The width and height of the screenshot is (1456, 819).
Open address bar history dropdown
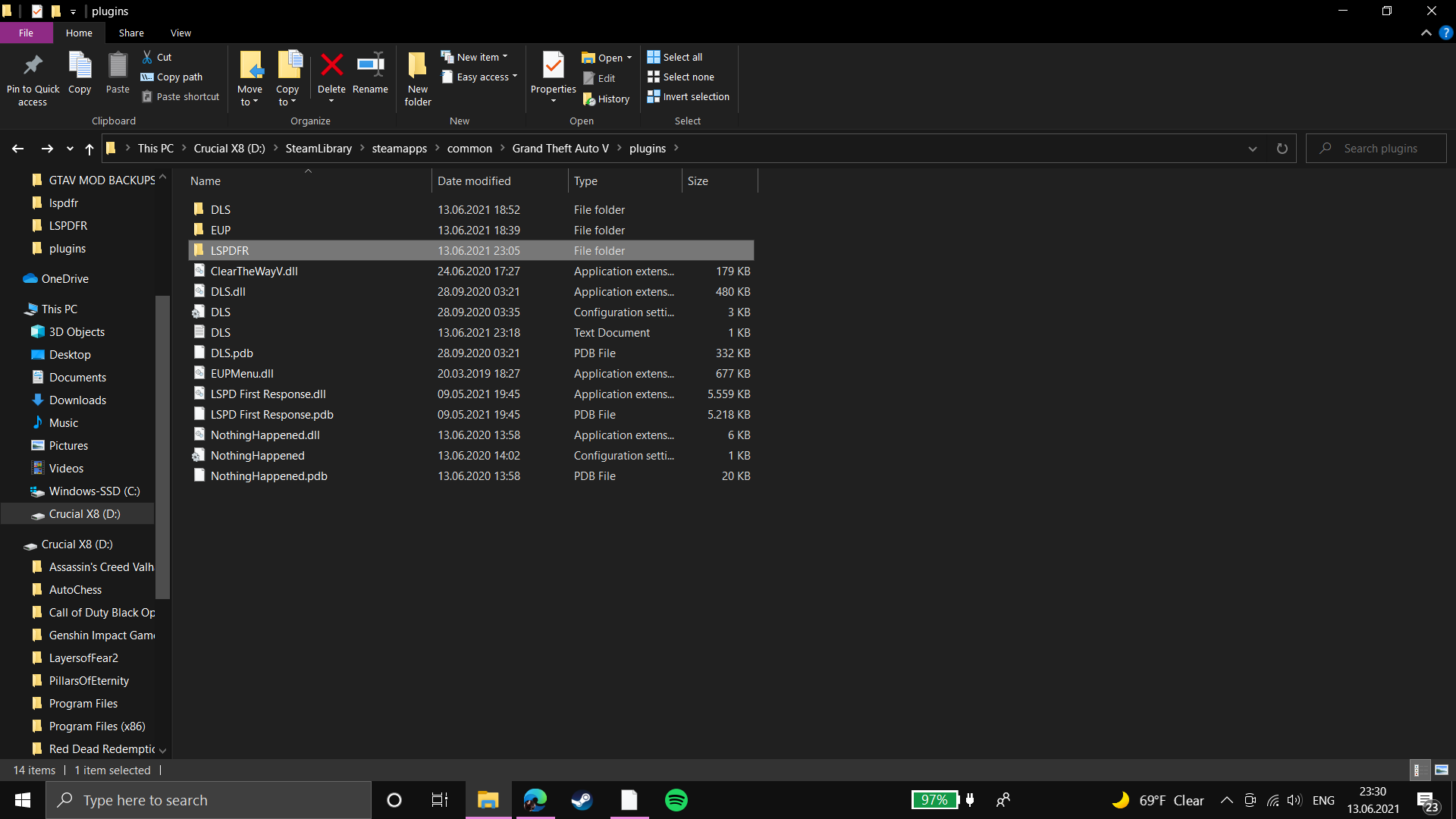1252,149
